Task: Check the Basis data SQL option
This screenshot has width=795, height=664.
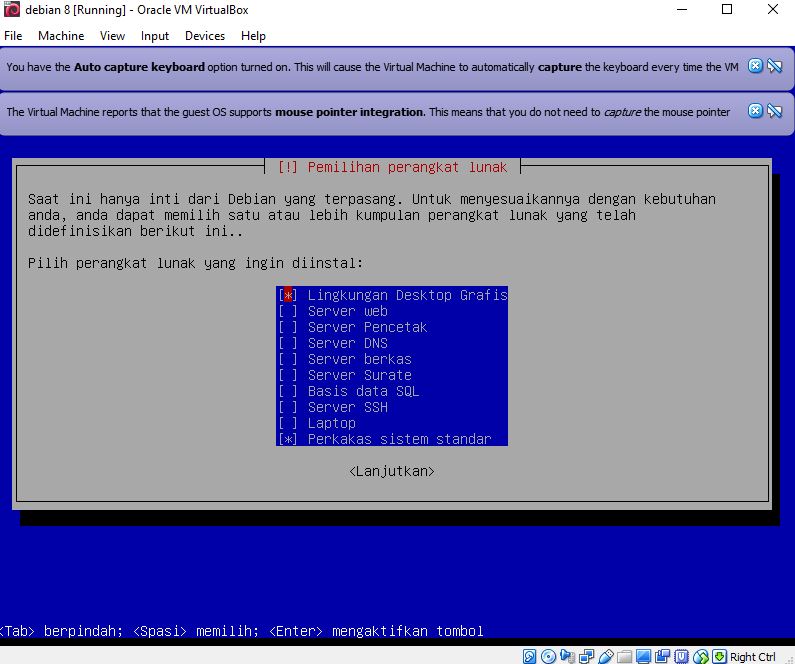Action: 392,391
